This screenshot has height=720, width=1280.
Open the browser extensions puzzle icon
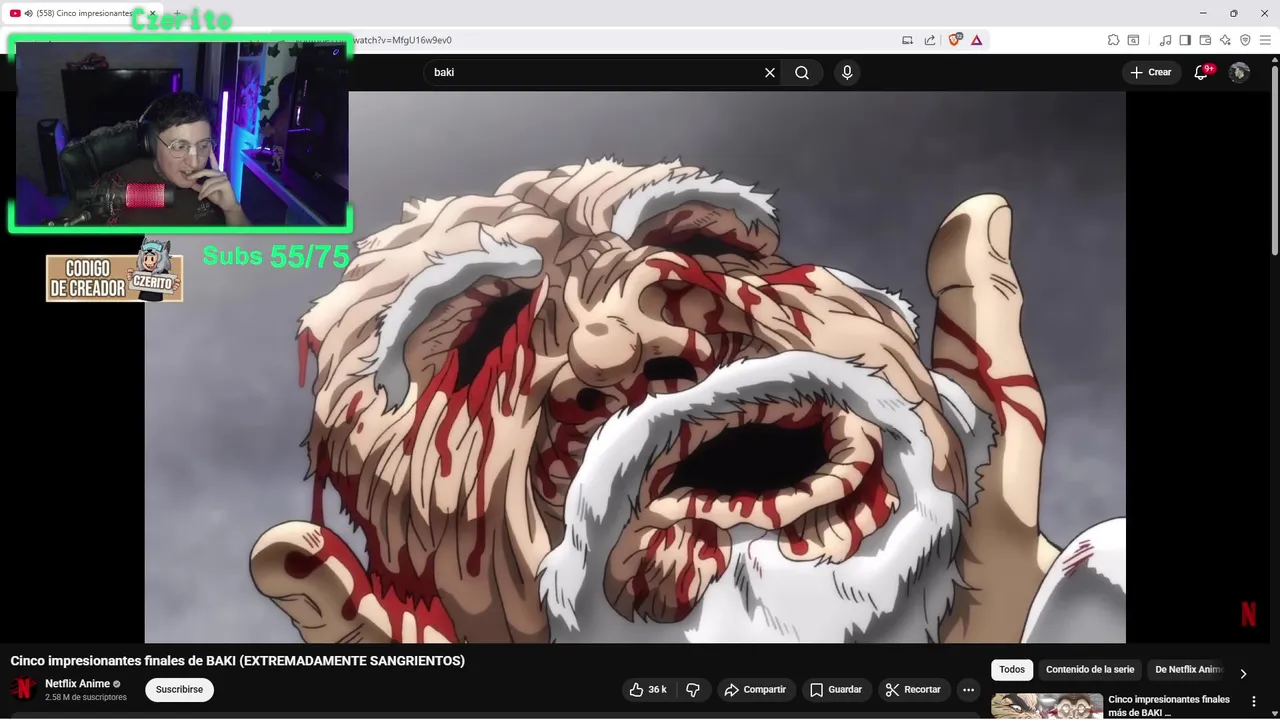1113,40
